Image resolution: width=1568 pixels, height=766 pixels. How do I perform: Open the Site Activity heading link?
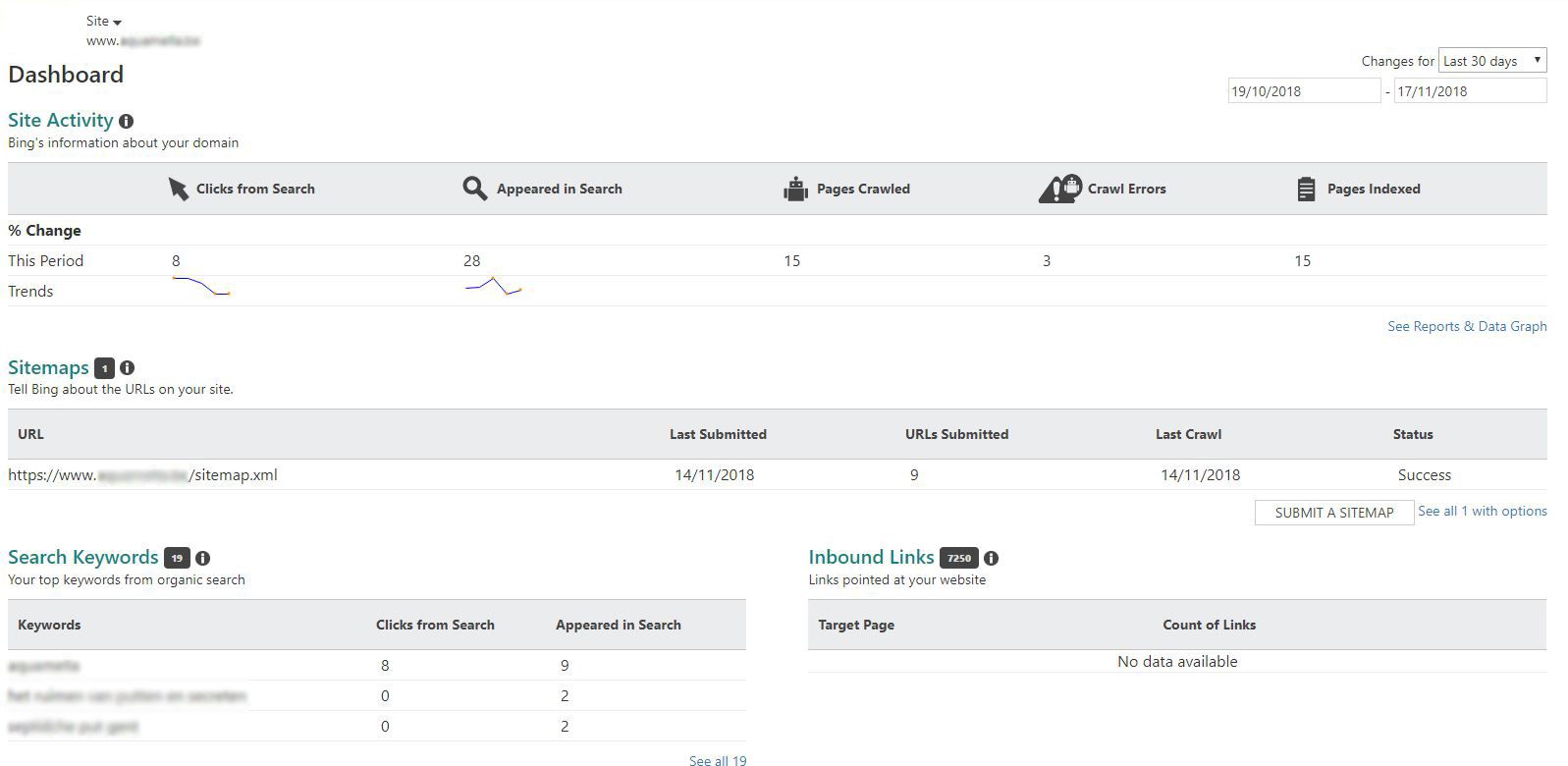pyautogui.click(x=61, y=120)
